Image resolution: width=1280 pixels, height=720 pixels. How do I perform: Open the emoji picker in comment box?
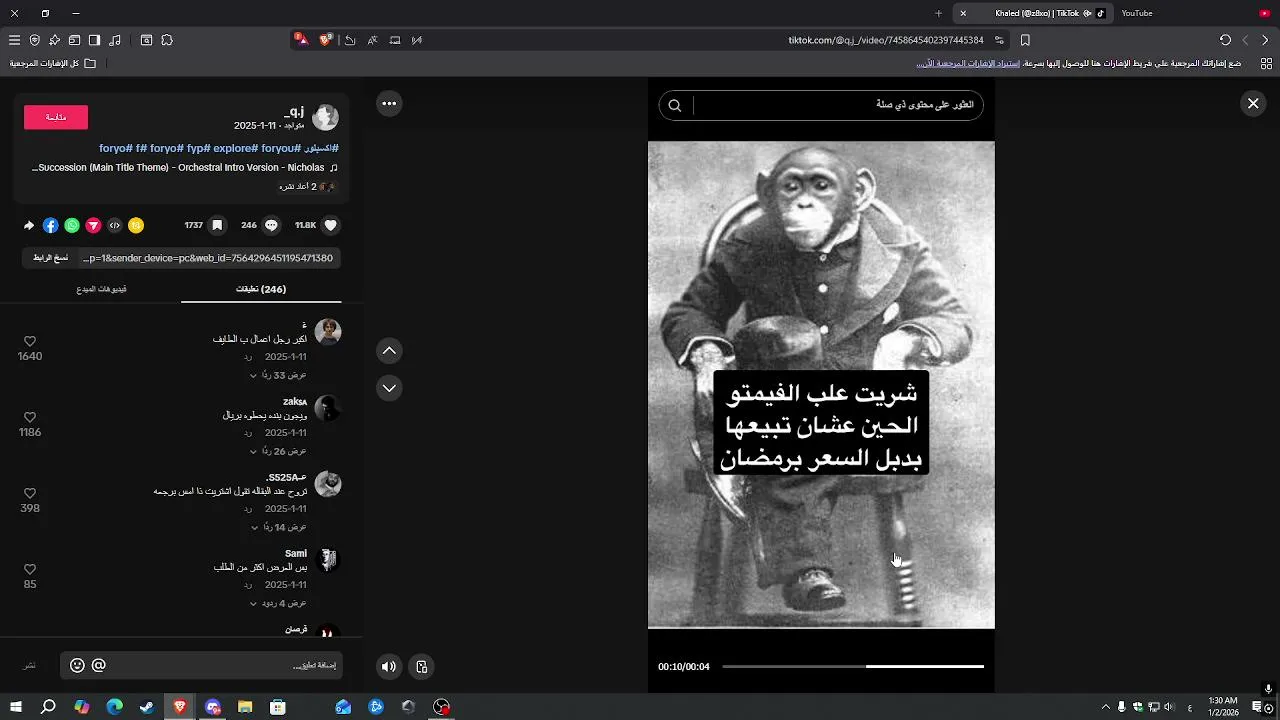[77, 666]
